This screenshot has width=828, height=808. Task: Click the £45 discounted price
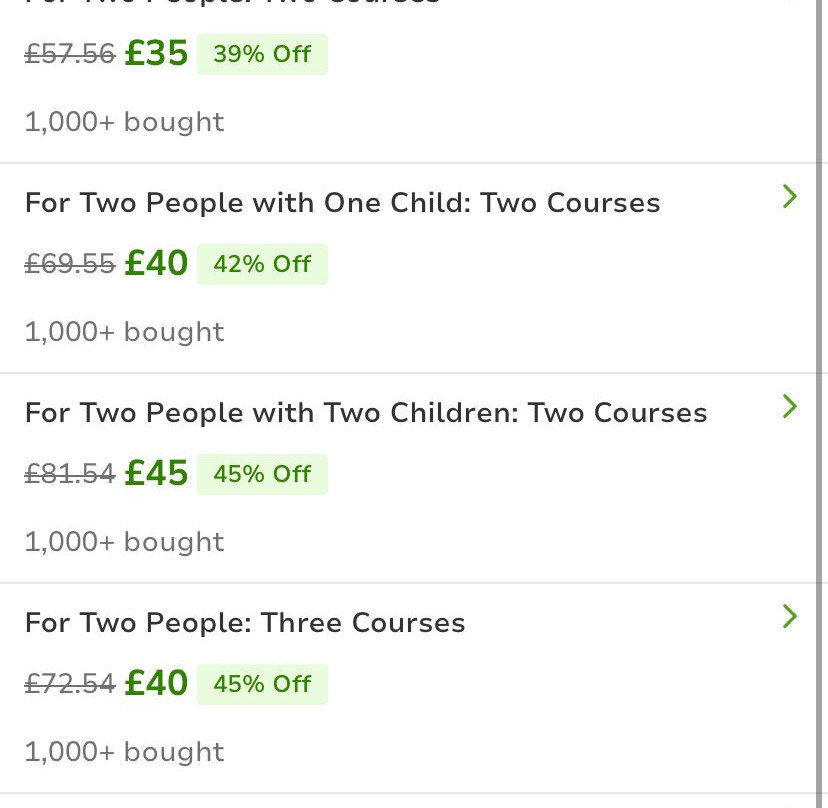point(156,474)
